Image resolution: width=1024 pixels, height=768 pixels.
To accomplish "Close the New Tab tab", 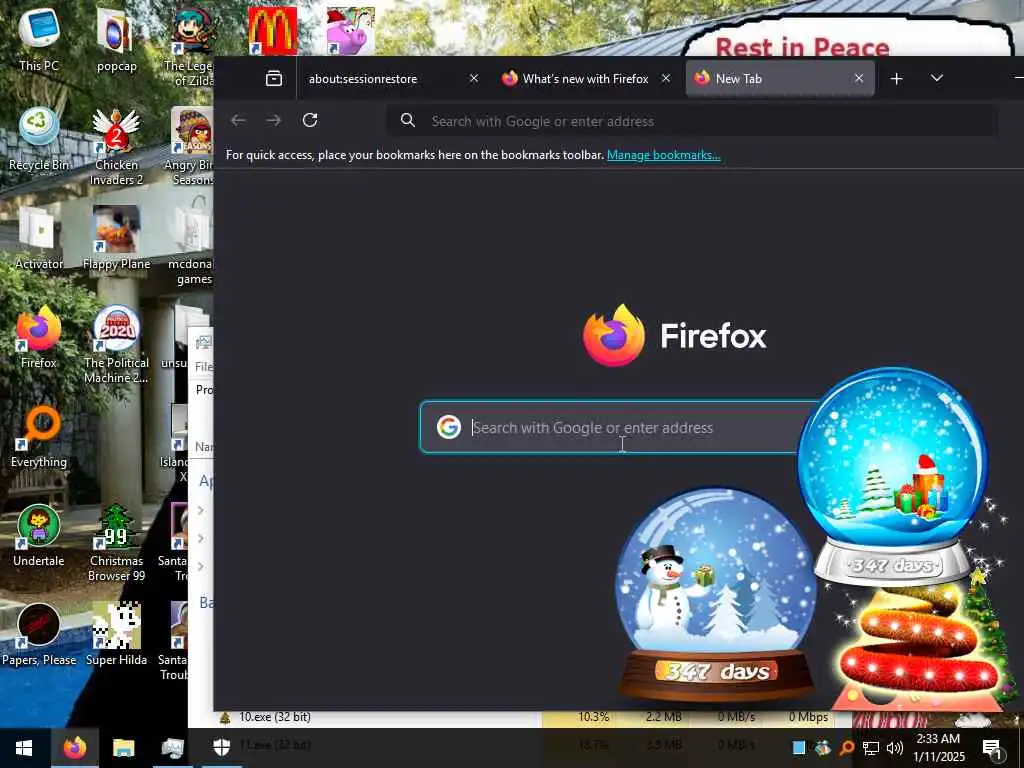I will [859, 78].
